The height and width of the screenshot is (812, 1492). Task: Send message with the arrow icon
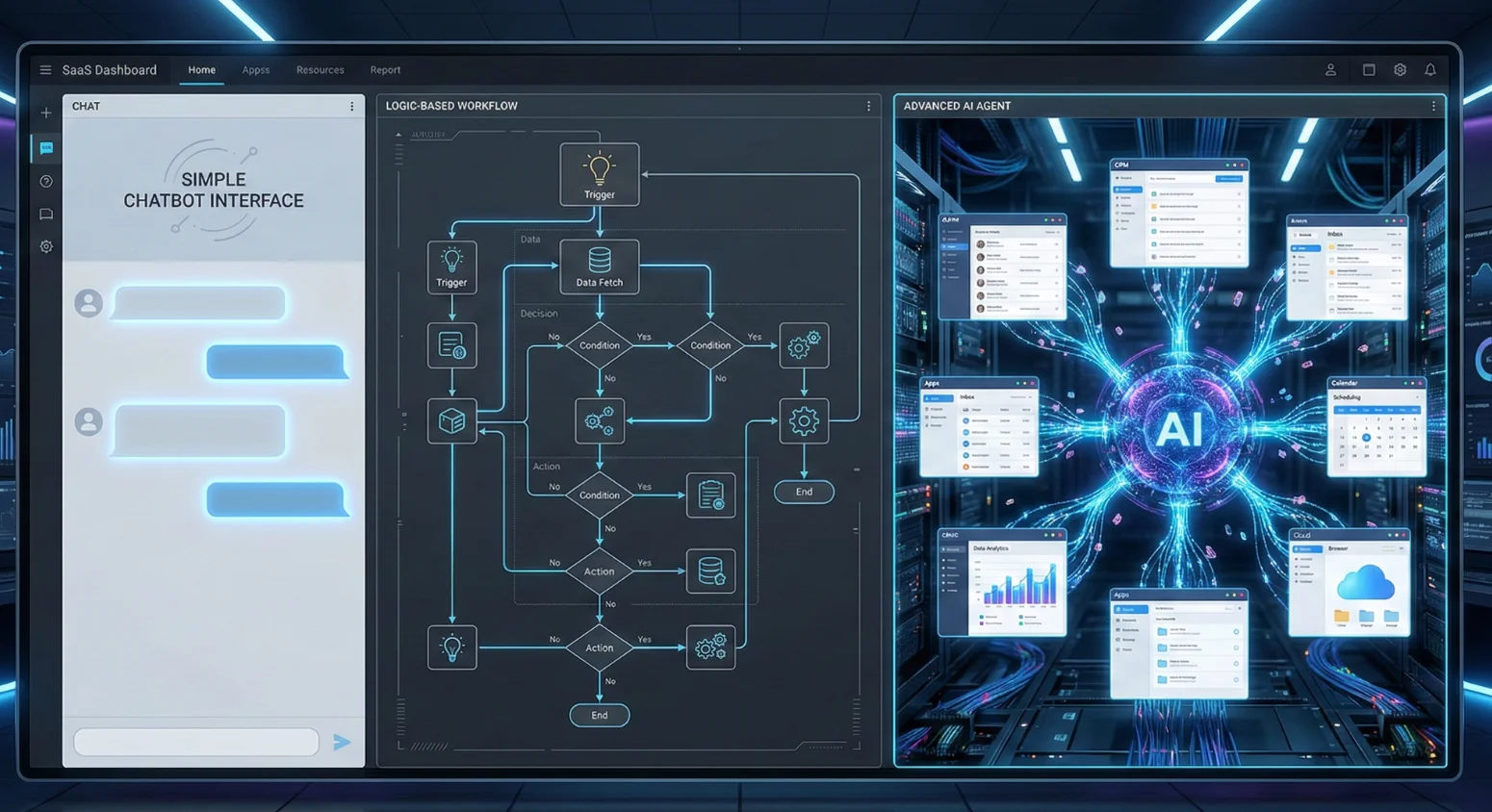342,742
